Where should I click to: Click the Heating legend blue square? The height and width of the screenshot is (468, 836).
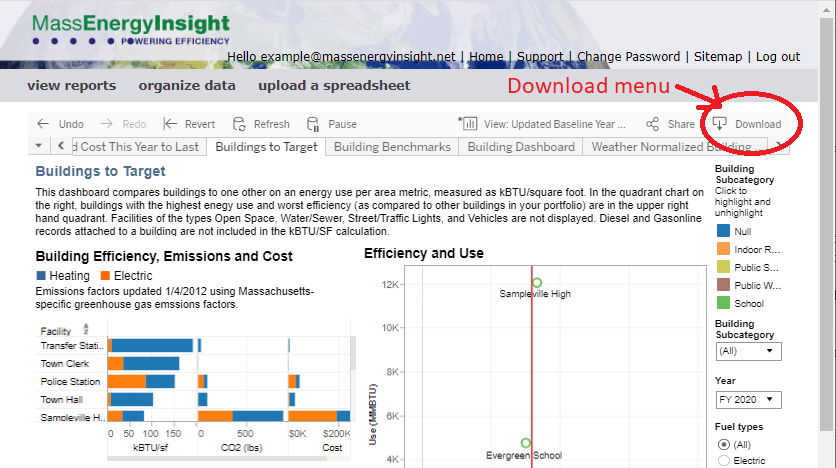click(x=41, y=276)
